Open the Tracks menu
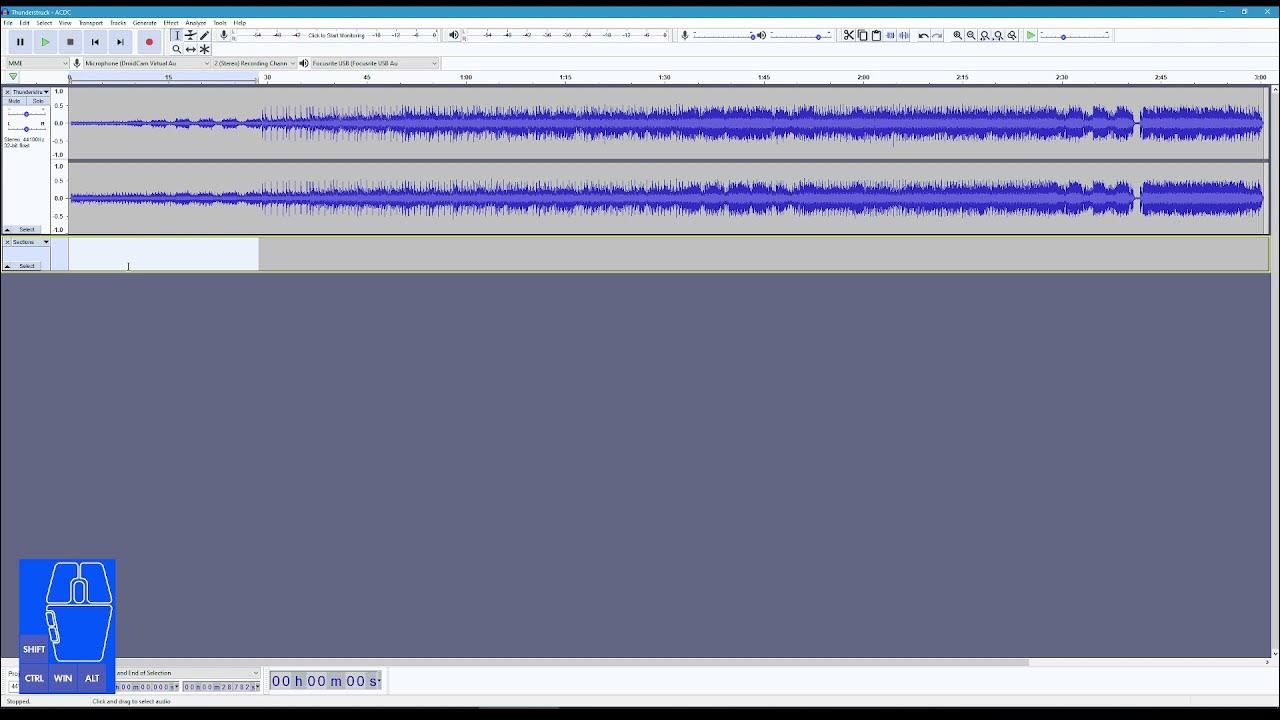Viewport: 1280px width, 720px height. point(118,22)
